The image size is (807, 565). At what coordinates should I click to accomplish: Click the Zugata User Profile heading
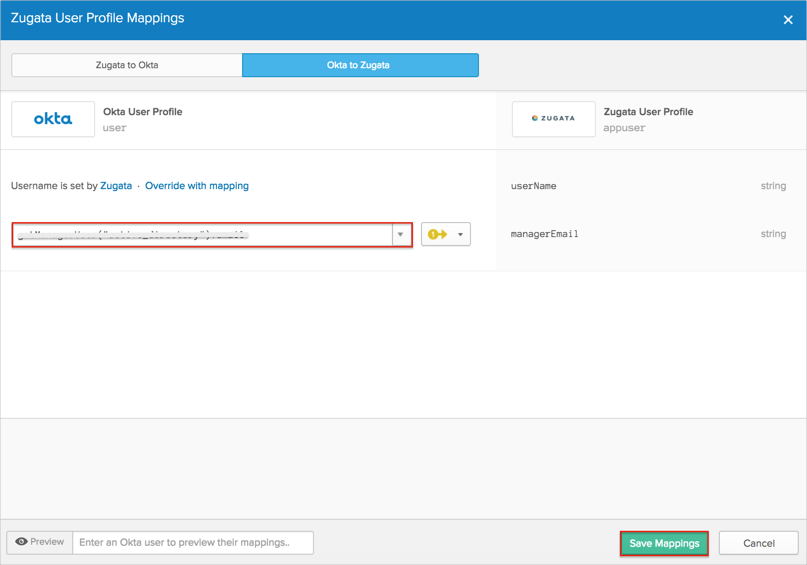[648, 112]
